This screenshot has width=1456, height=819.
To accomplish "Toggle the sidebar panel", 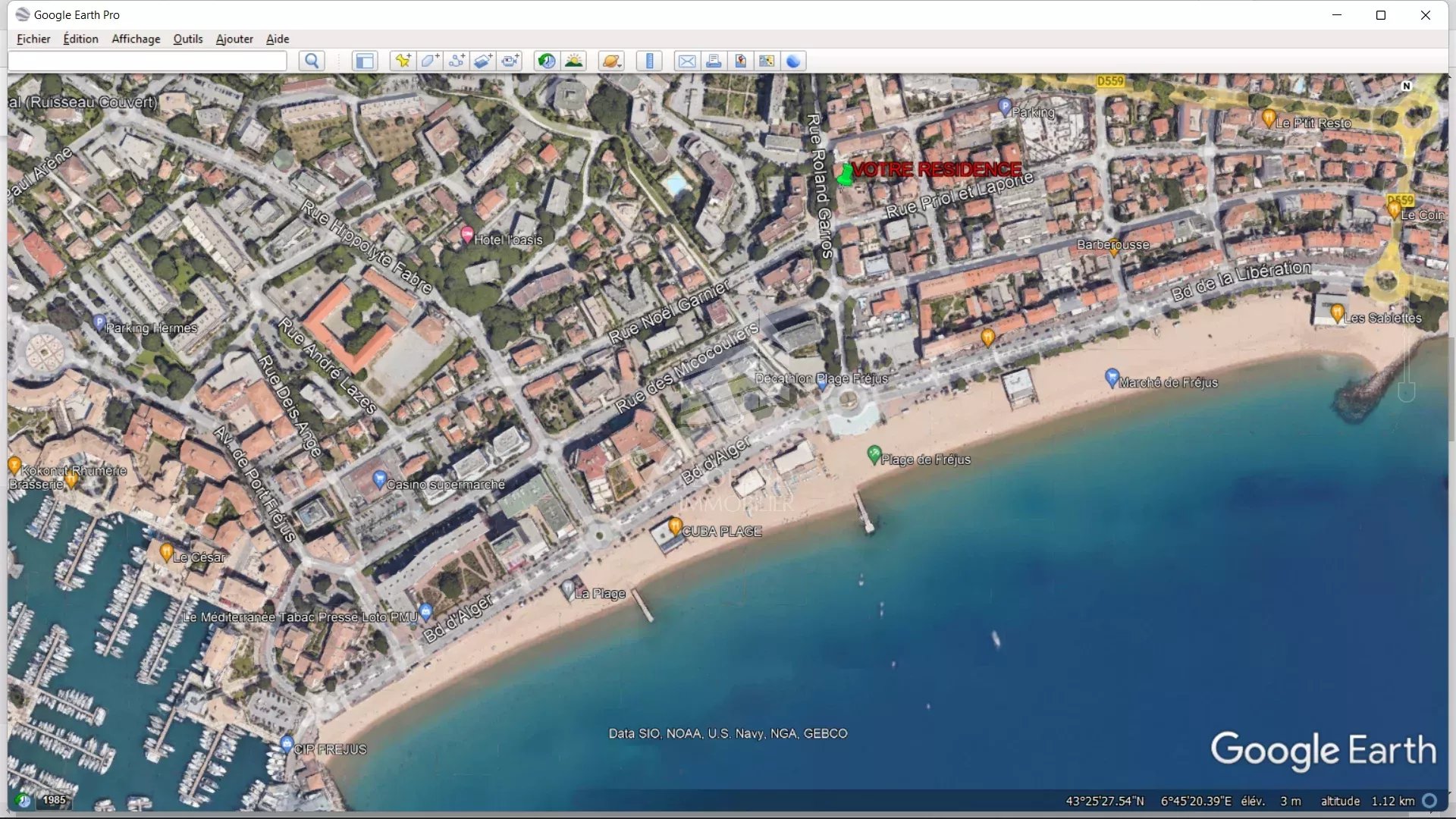I will pyautogui.click(x=365, y=61).
